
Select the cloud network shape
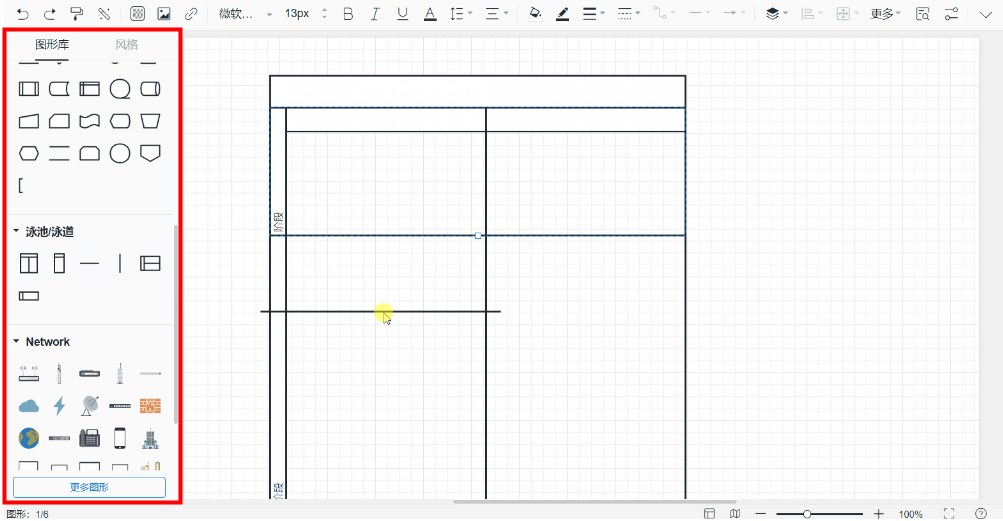(29, 406)
